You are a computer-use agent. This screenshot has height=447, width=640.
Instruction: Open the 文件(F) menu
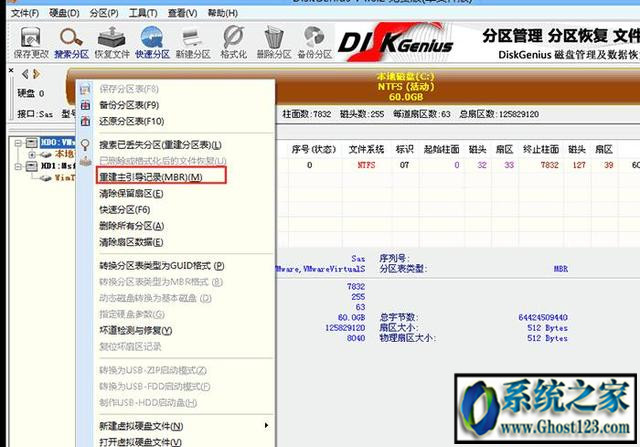click(x=25, y=13)
